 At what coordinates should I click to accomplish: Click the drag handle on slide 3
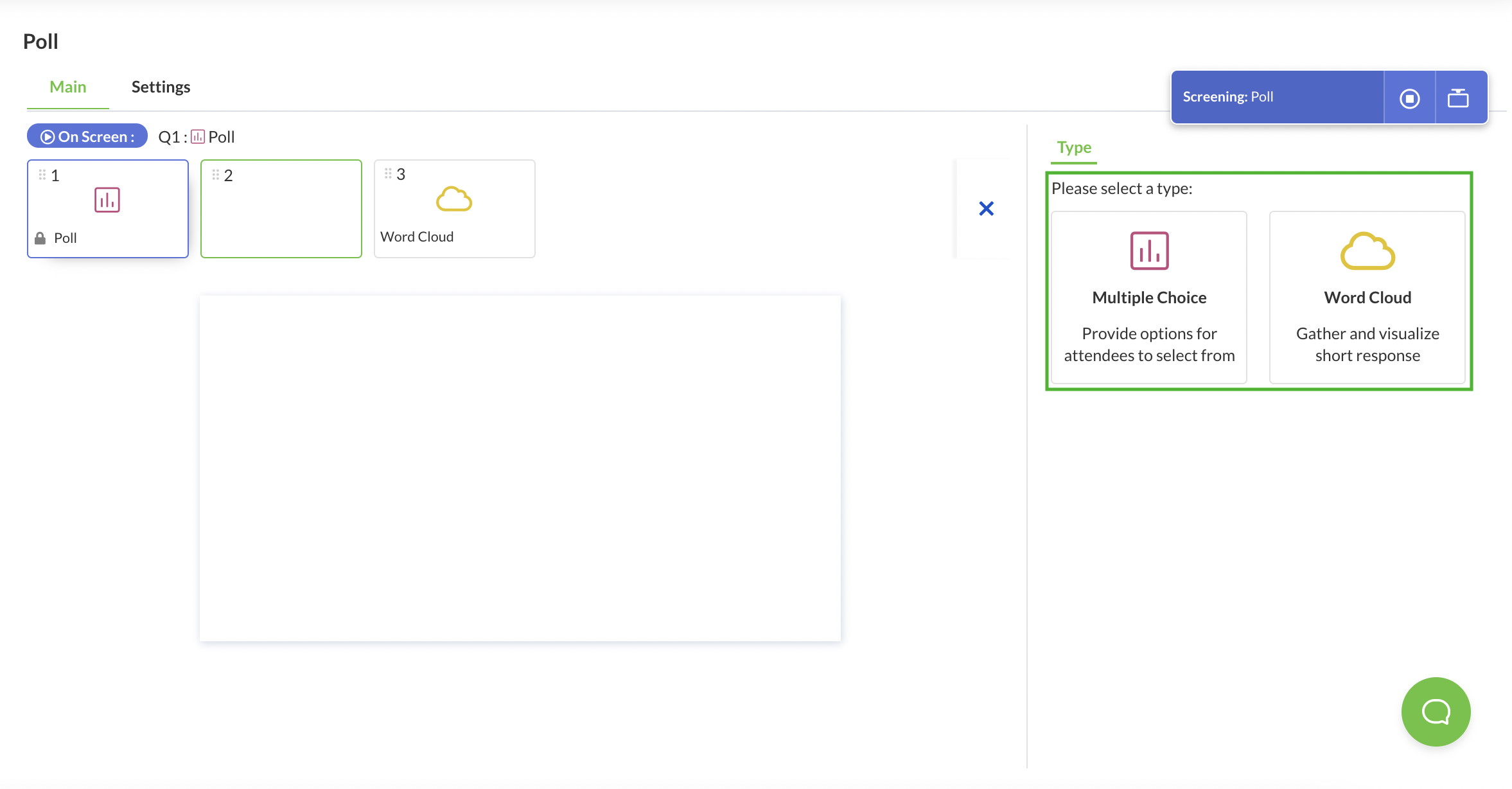coord(388,173)
